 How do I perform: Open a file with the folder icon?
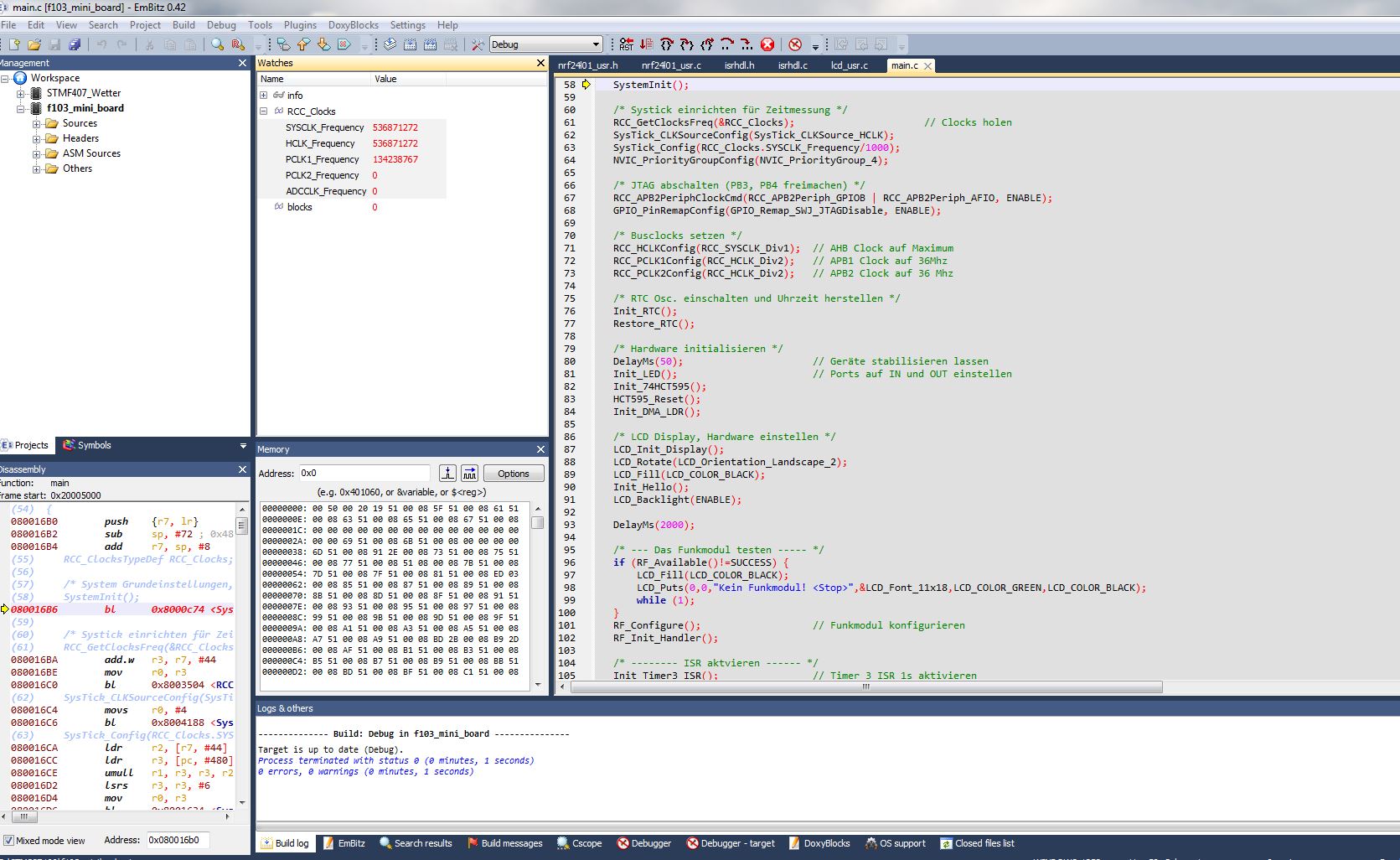[34, 44]
